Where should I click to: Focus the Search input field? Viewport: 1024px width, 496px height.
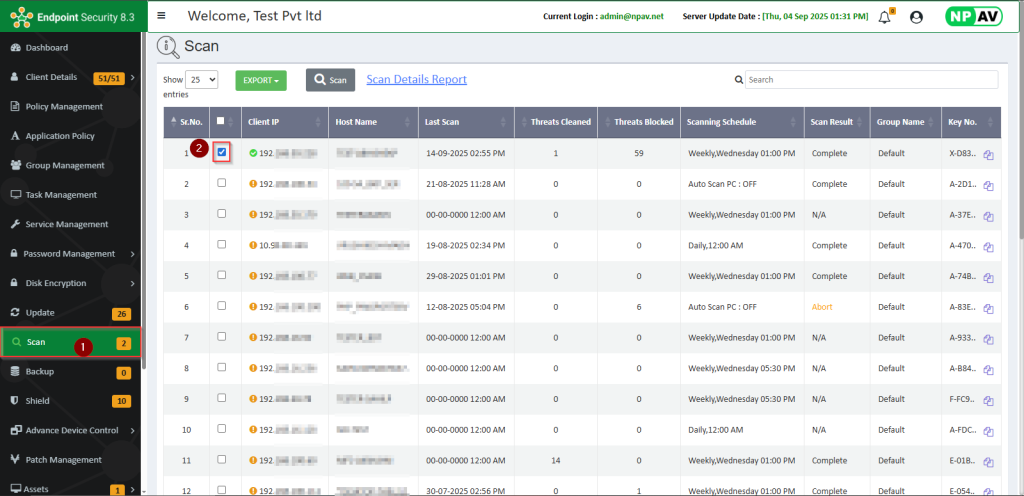870,80
